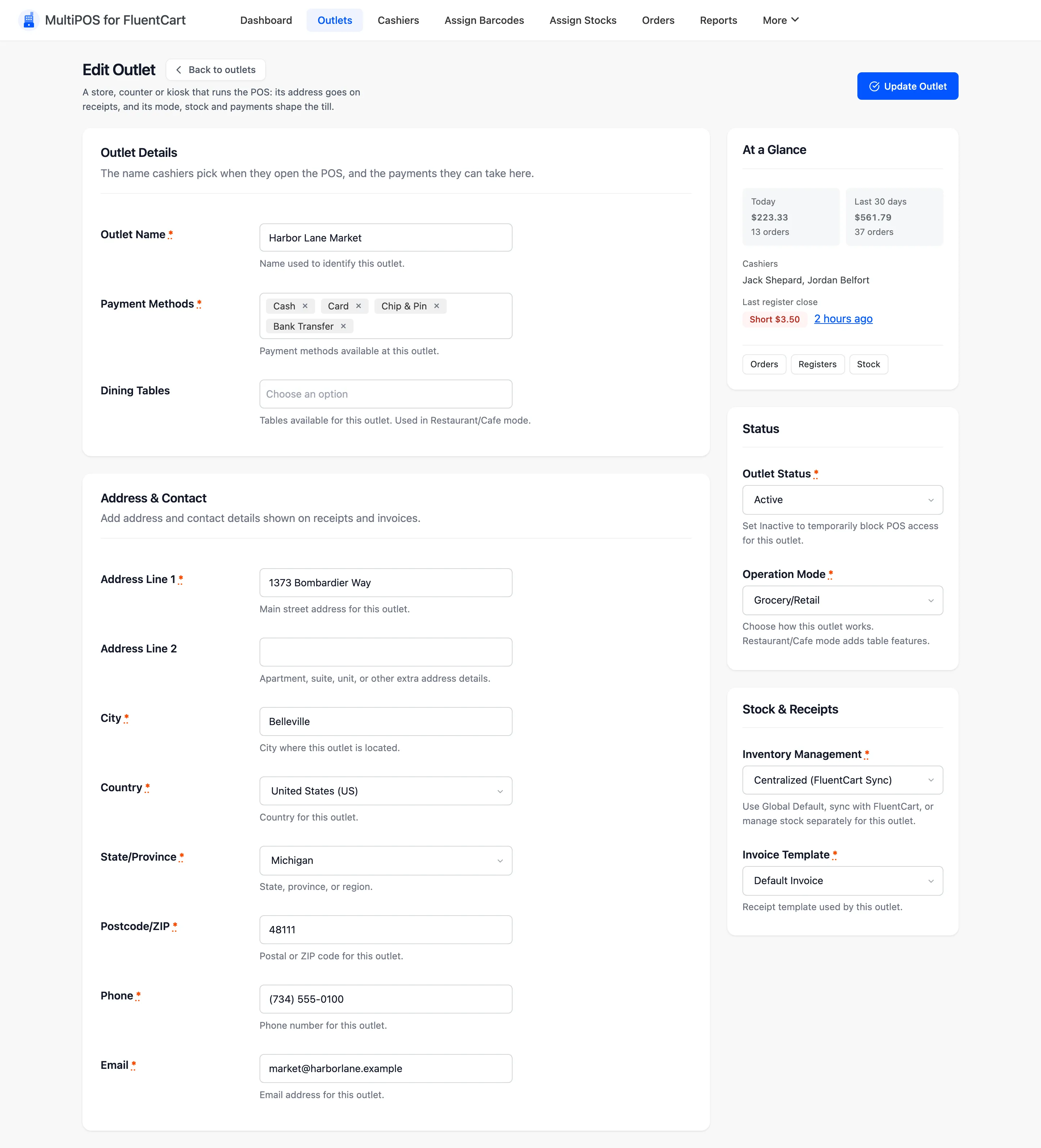Screen dimensions: 1041x1148
Task: Go to the Cashiers page
Action: pos(398,20)
